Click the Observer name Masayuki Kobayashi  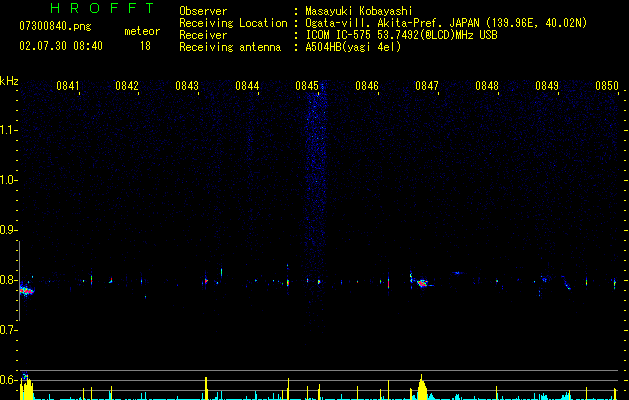359,11
